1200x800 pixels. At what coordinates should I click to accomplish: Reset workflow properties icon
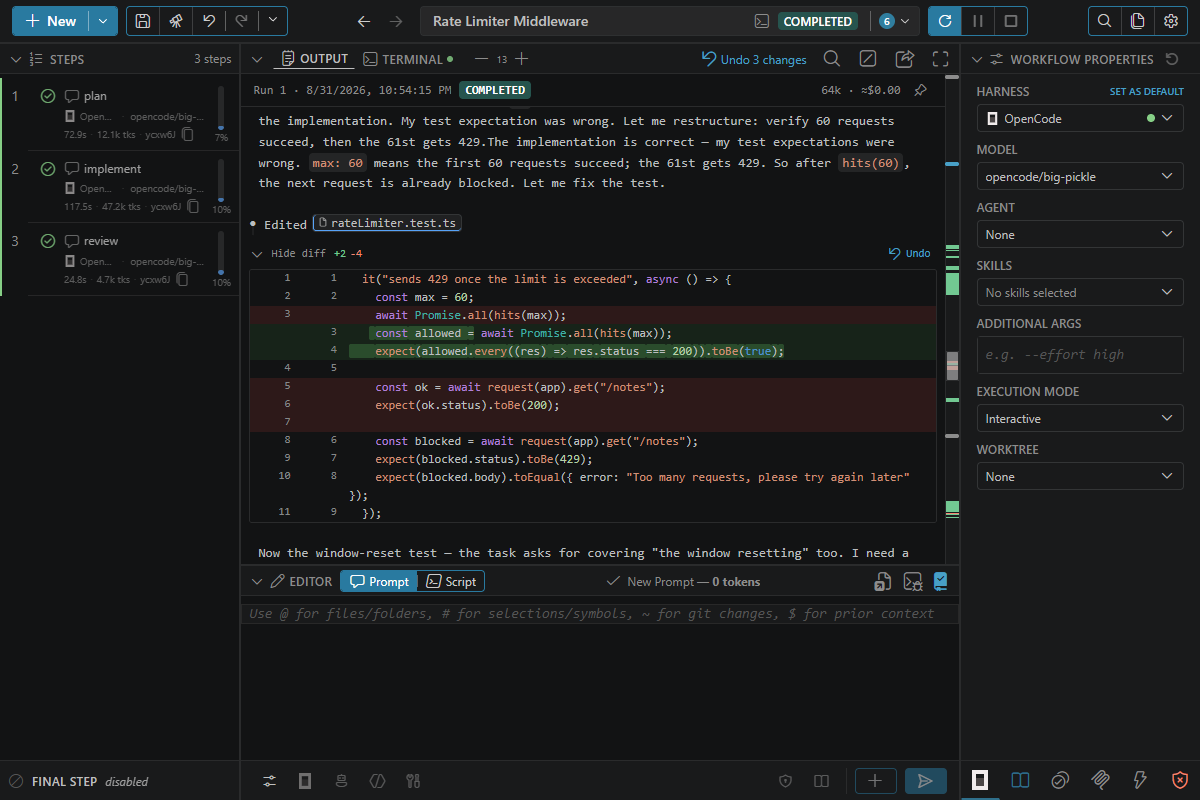[x=1172, y=59]
